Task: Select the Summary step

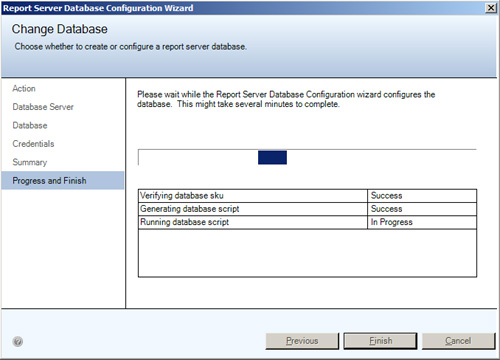Action: [30, 162]
